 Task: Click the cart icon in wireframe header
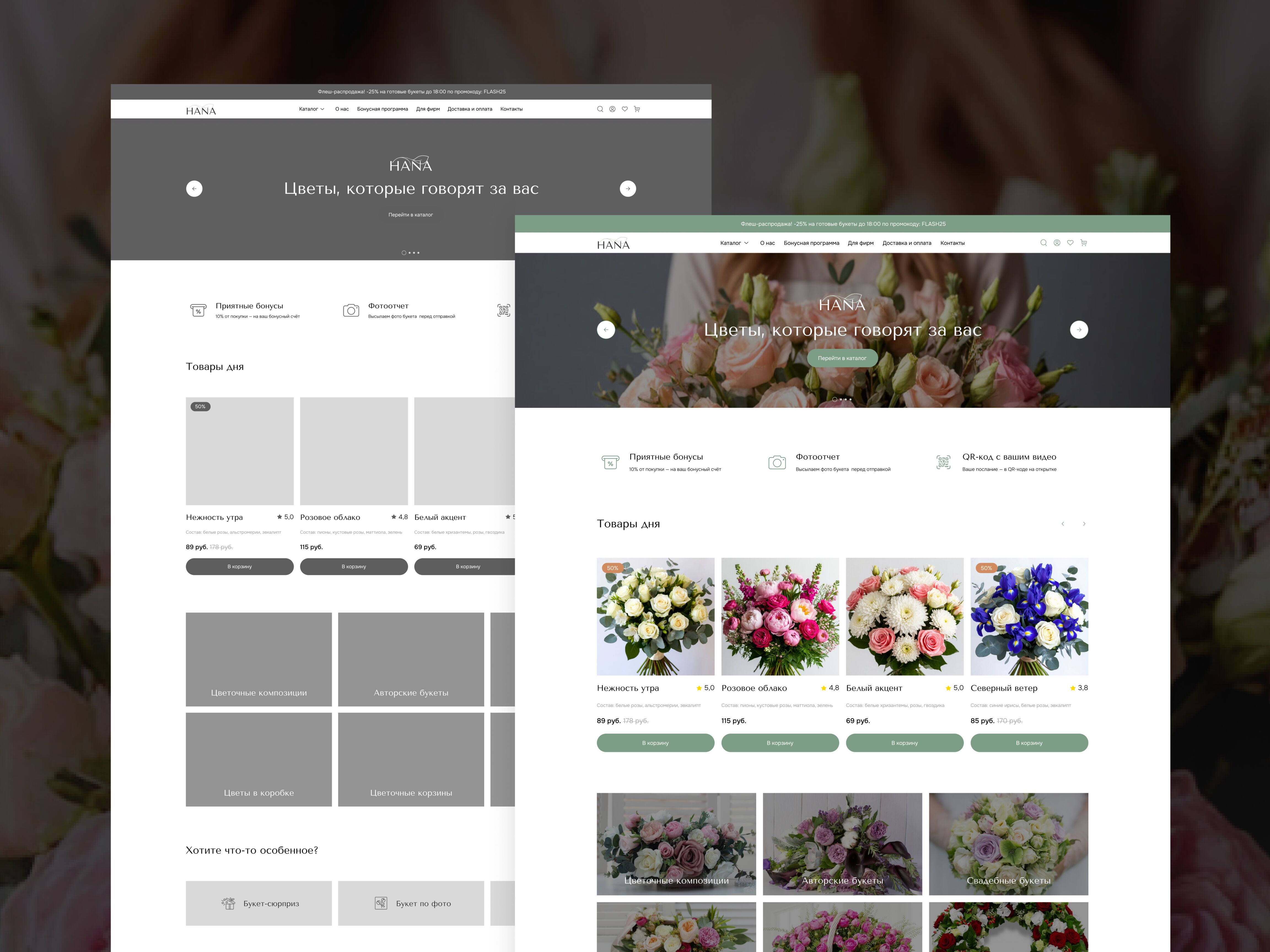click(x=637, y=109)
